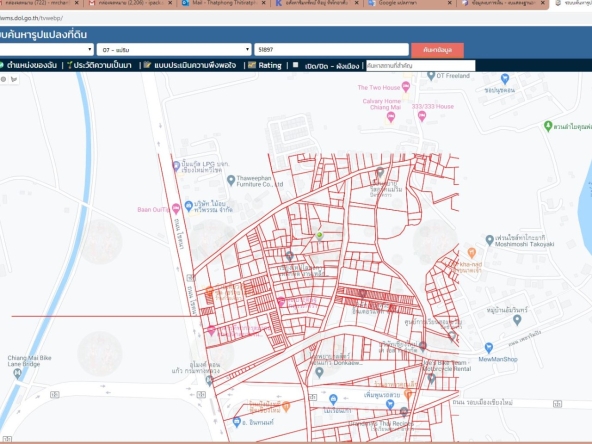Click Calvary Home Chiang Mai lodging pin

pyautogui.click(x=391, y=117)
